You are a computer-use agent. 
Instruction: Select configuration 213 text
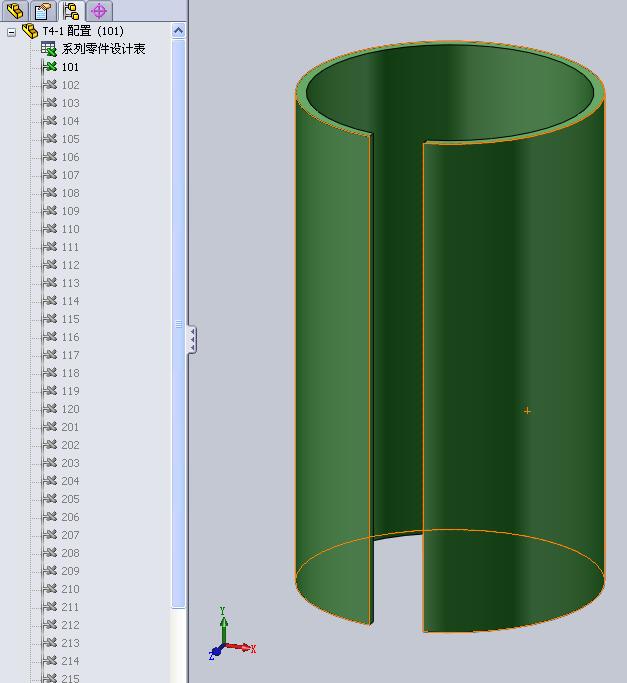click(70, 643)
